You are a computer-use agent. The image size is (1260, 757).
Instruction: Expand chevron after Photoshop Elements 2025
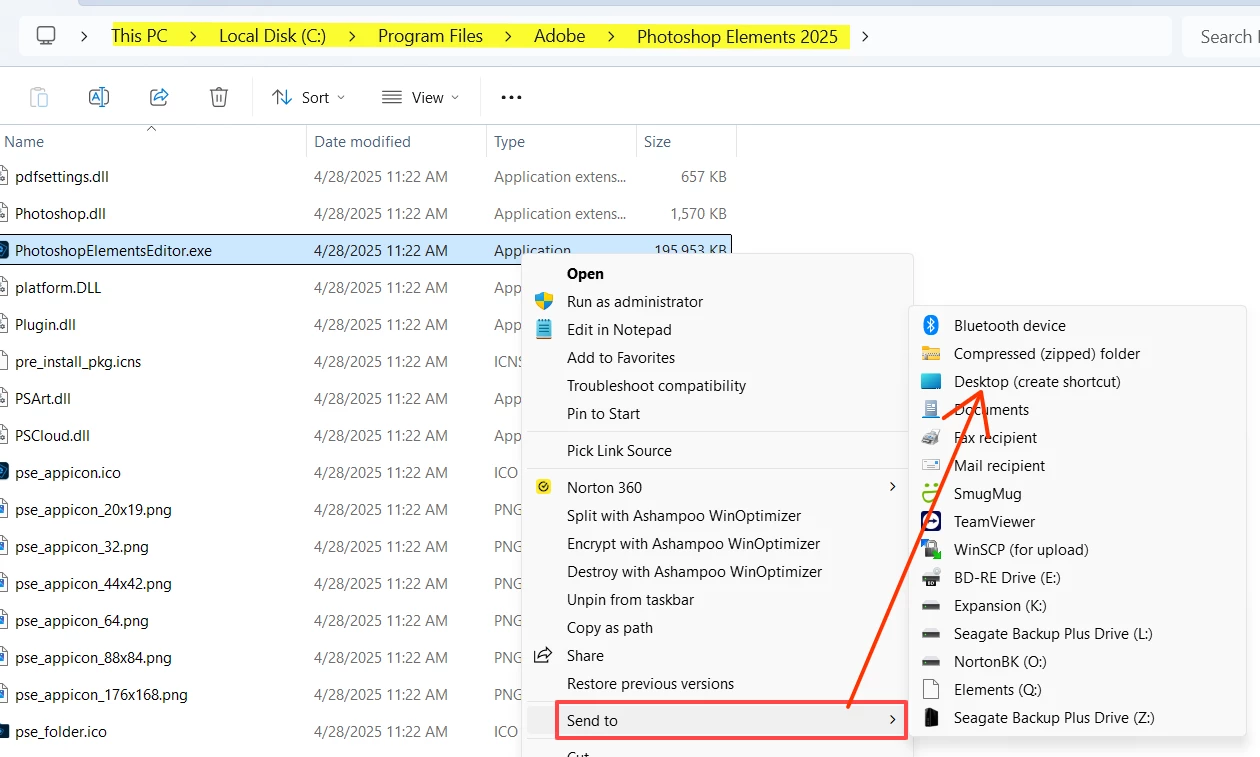(x=865, y=36)
